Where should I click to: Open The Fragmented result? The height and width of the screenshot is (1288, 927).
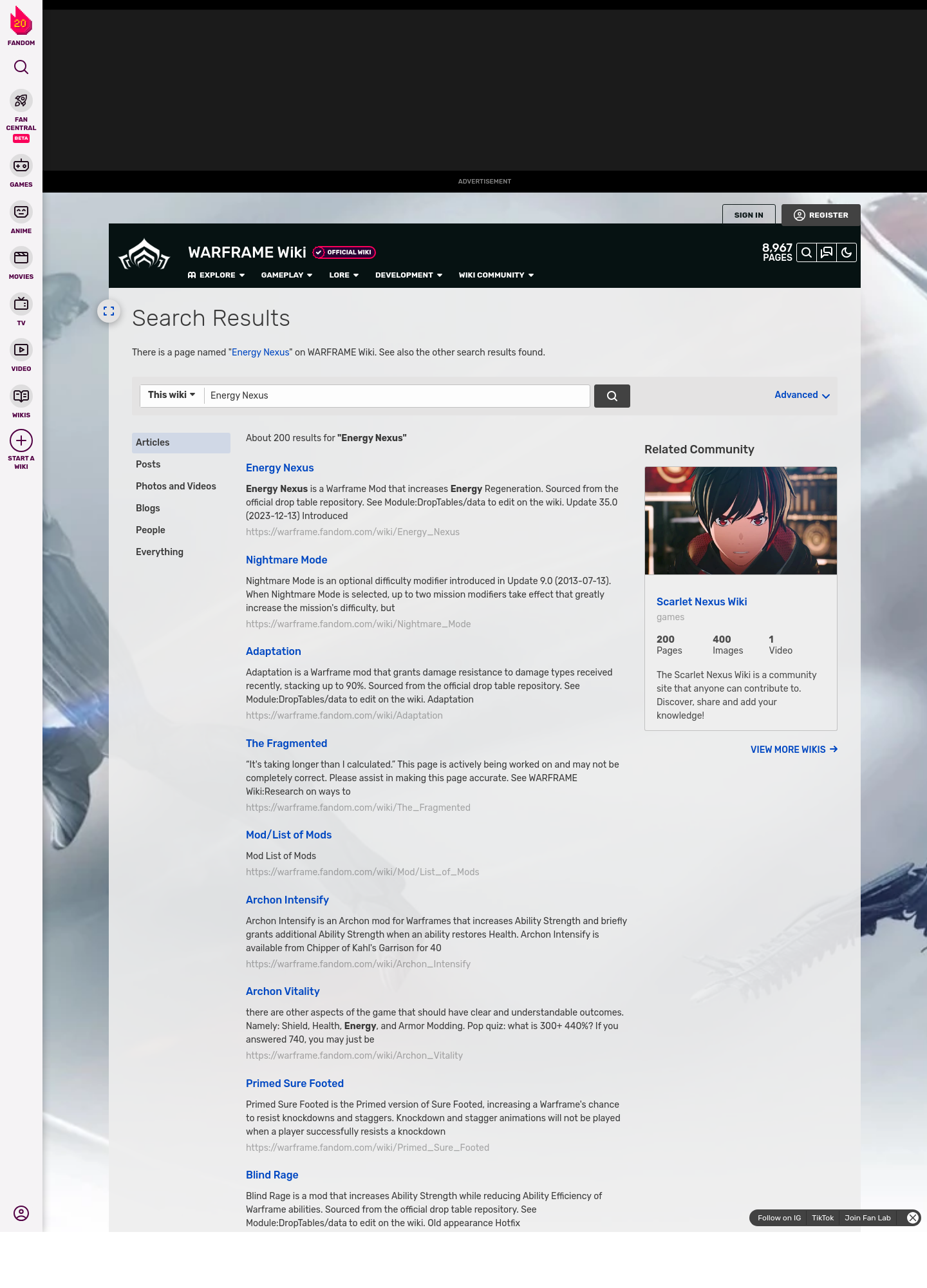click(286, 744)
